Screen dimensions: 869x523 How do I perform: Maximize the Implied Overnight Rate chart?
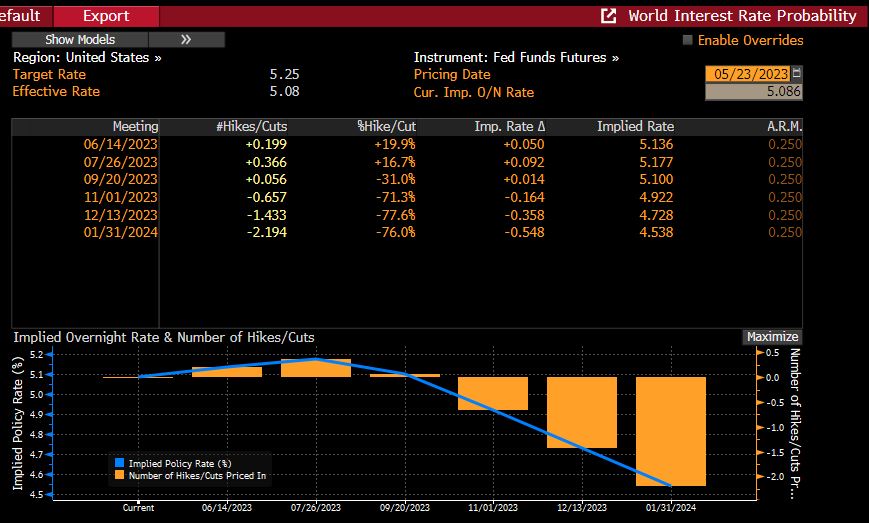coord(772,337)
